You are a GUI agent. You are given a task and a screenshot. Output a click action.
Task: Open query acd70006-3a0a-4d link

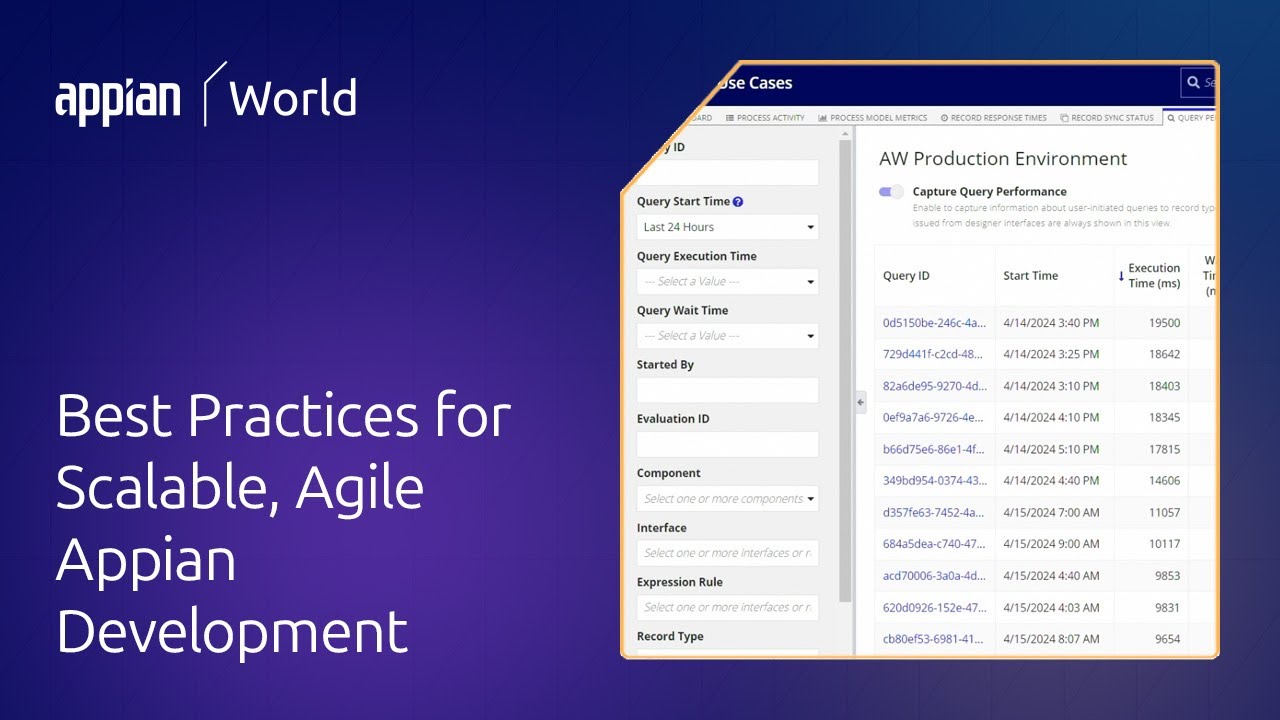[934, 576]
